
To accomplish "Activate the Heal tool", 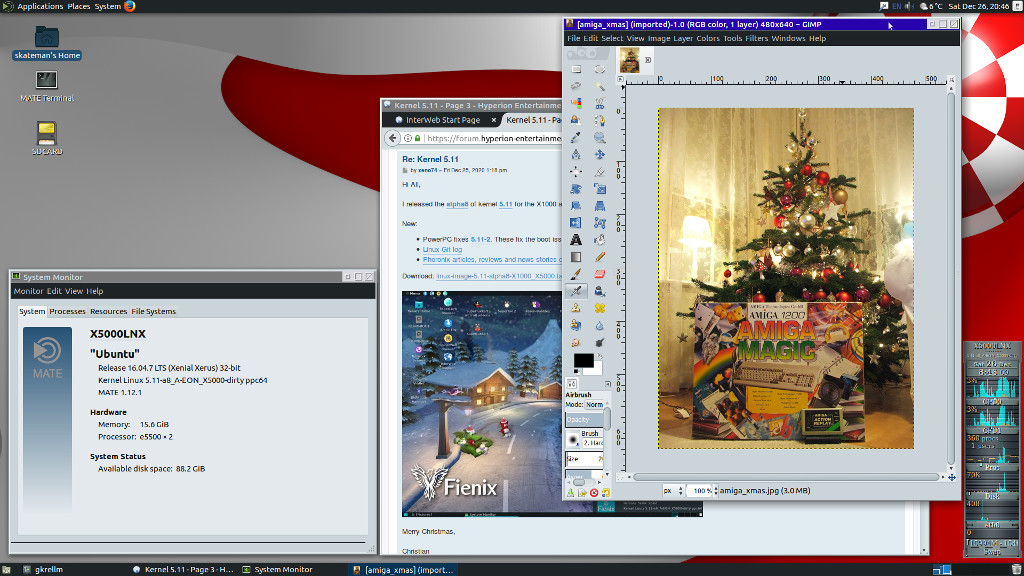I will click(600, 308).
